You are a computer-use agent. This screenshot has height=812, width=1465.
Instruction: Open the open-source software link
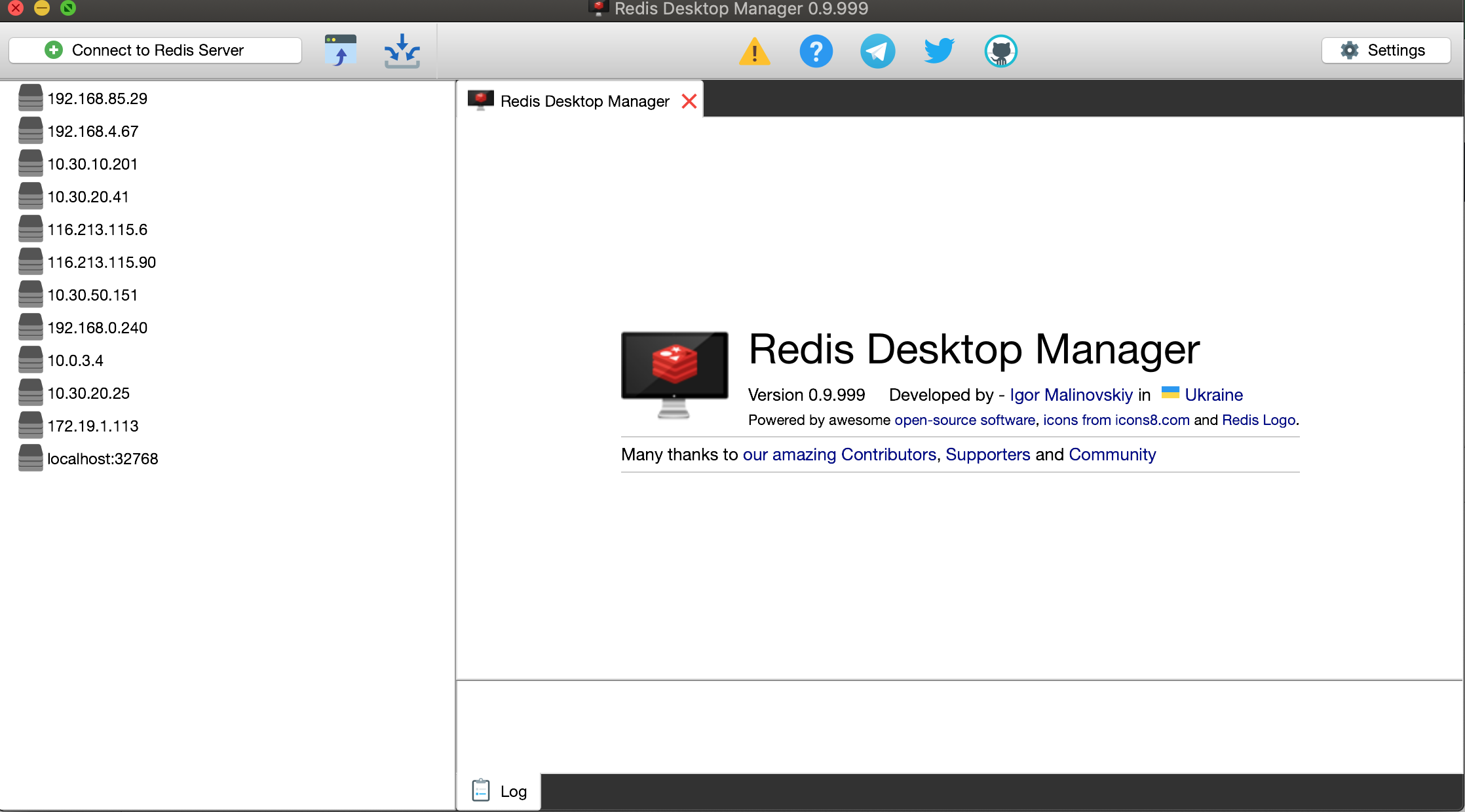coord(964,420)
